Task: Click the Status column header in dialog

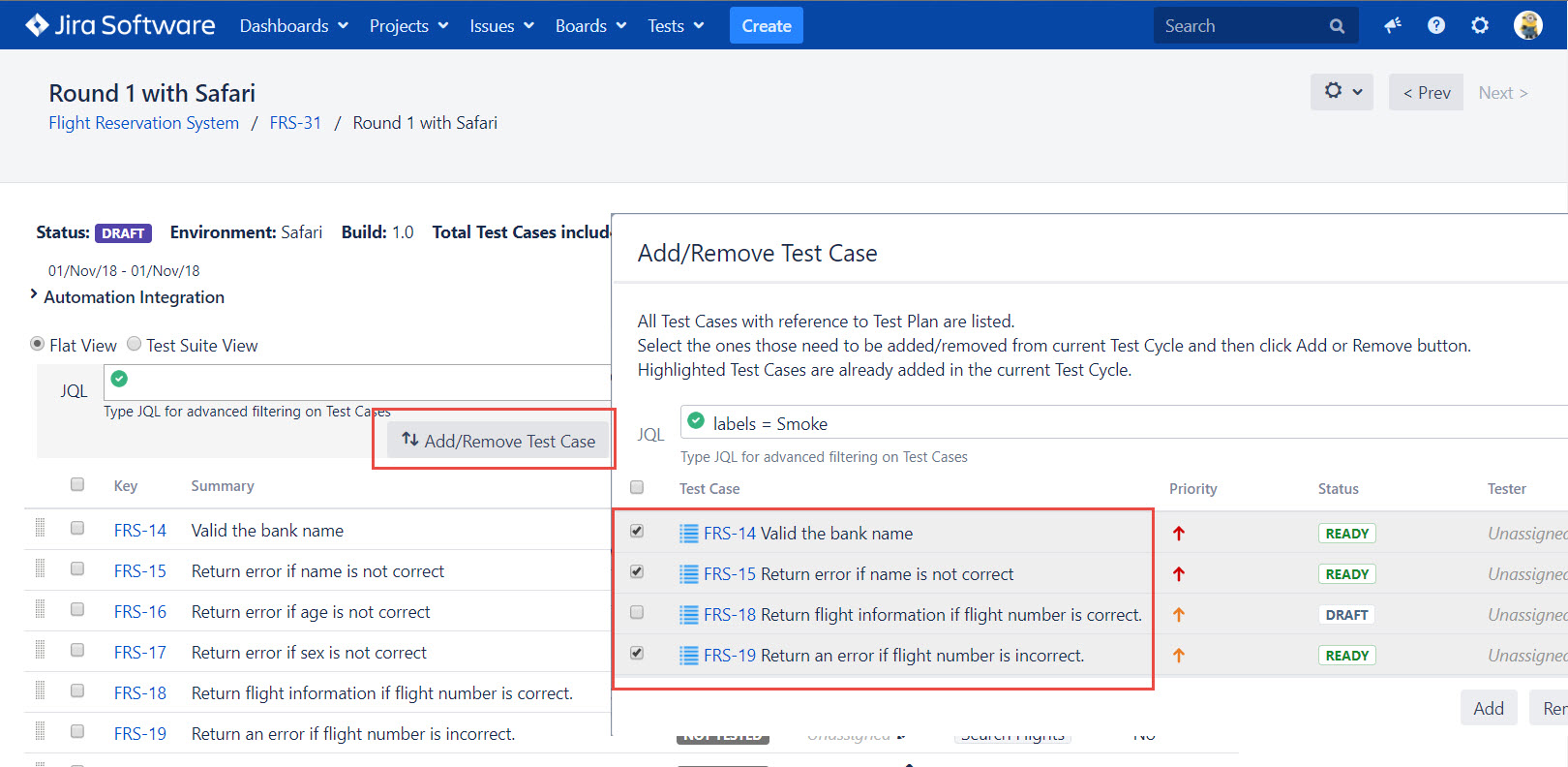Action: [1339, 489]
